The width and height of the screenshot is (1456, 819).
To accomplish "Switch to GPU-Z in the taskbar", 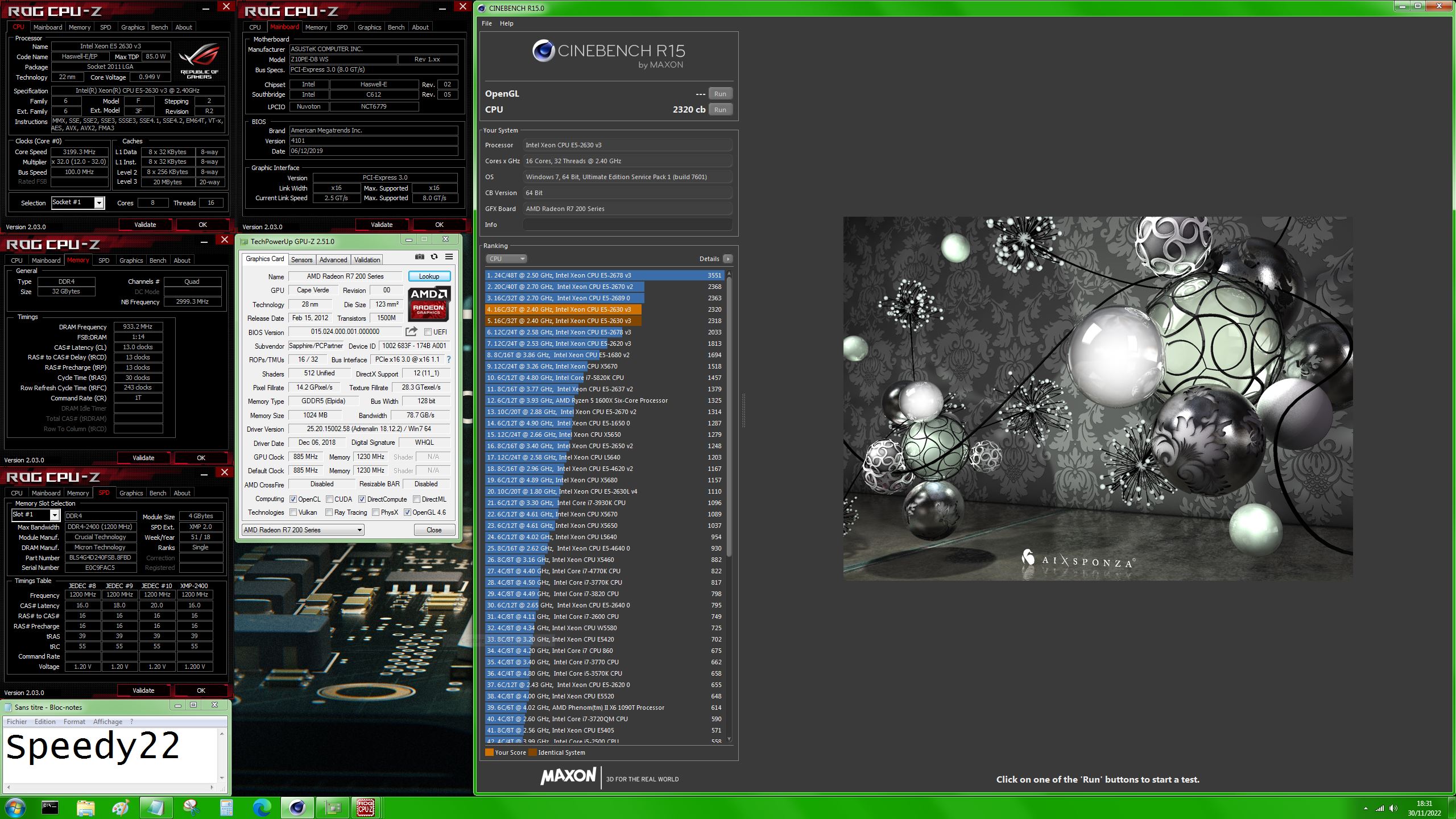I will point(332,807).
